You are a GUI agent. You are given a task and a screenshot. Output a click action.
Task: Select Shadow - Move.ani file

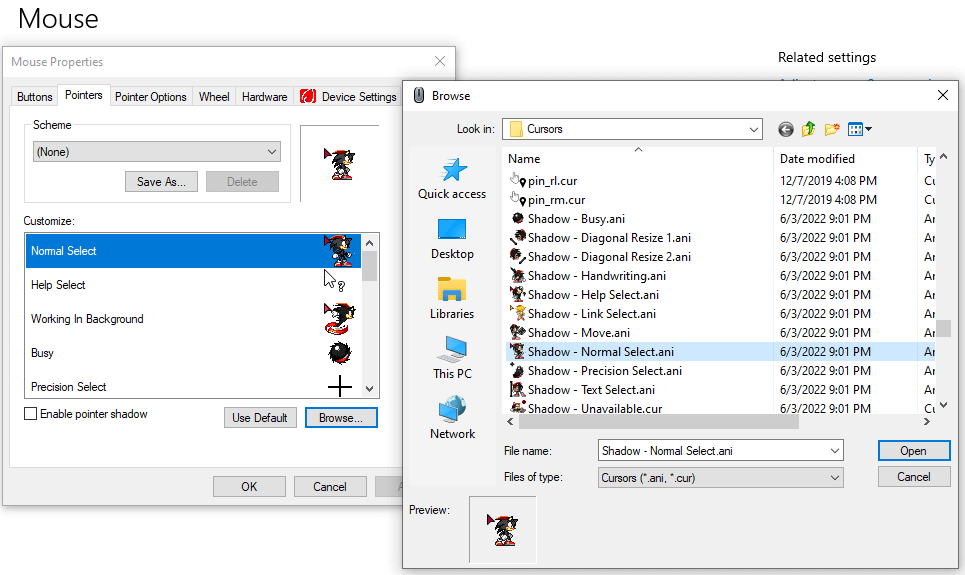pos(570,333)
